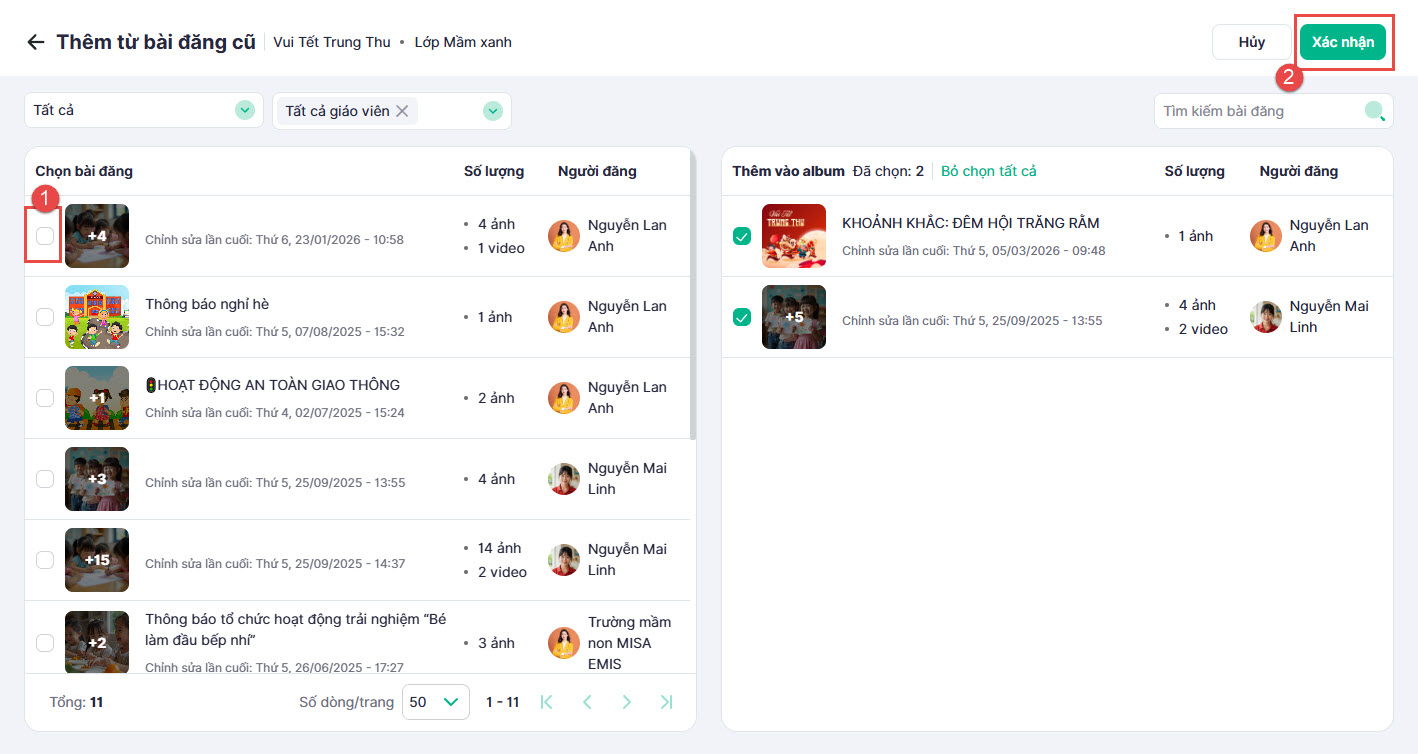Go to the first page of results

546,702
